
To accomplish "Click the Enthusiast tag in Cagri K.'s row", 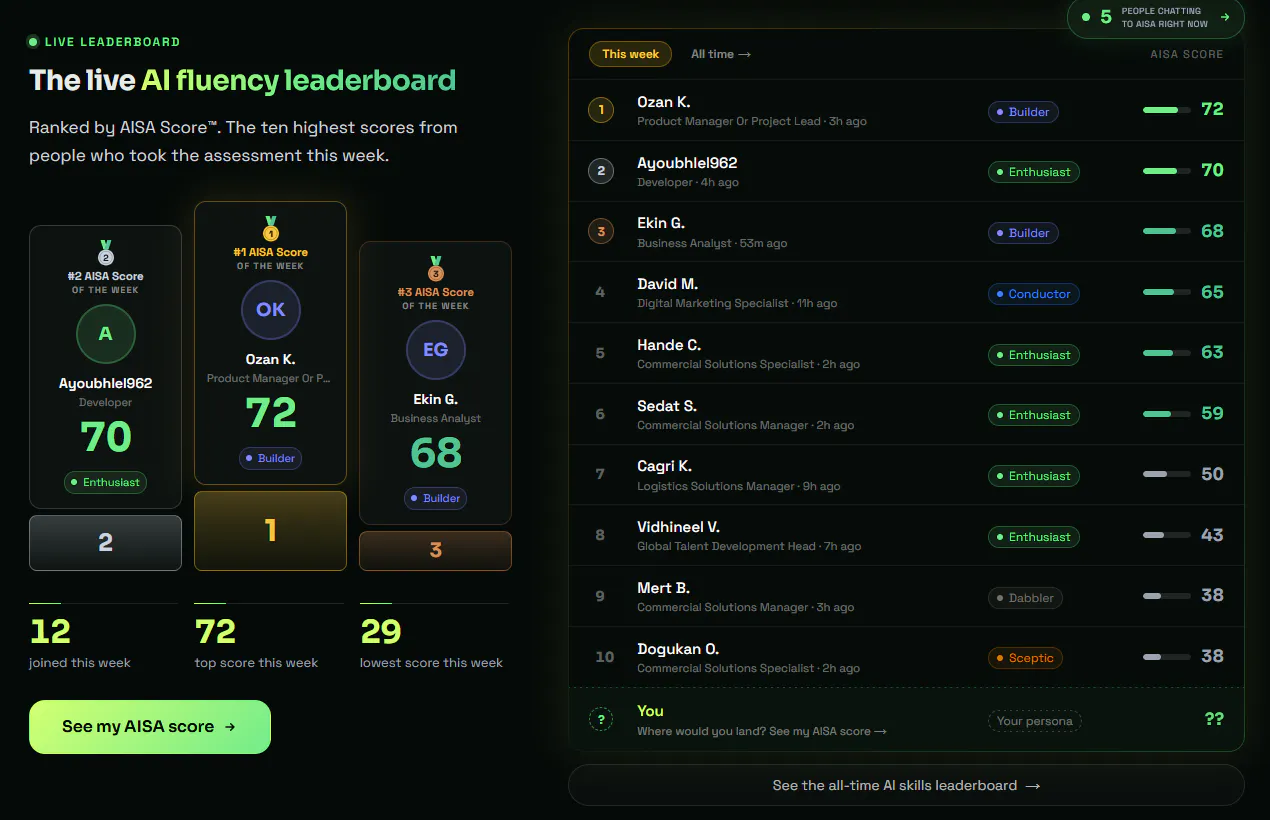I will pyautogui.click(x=1034, y=476).
